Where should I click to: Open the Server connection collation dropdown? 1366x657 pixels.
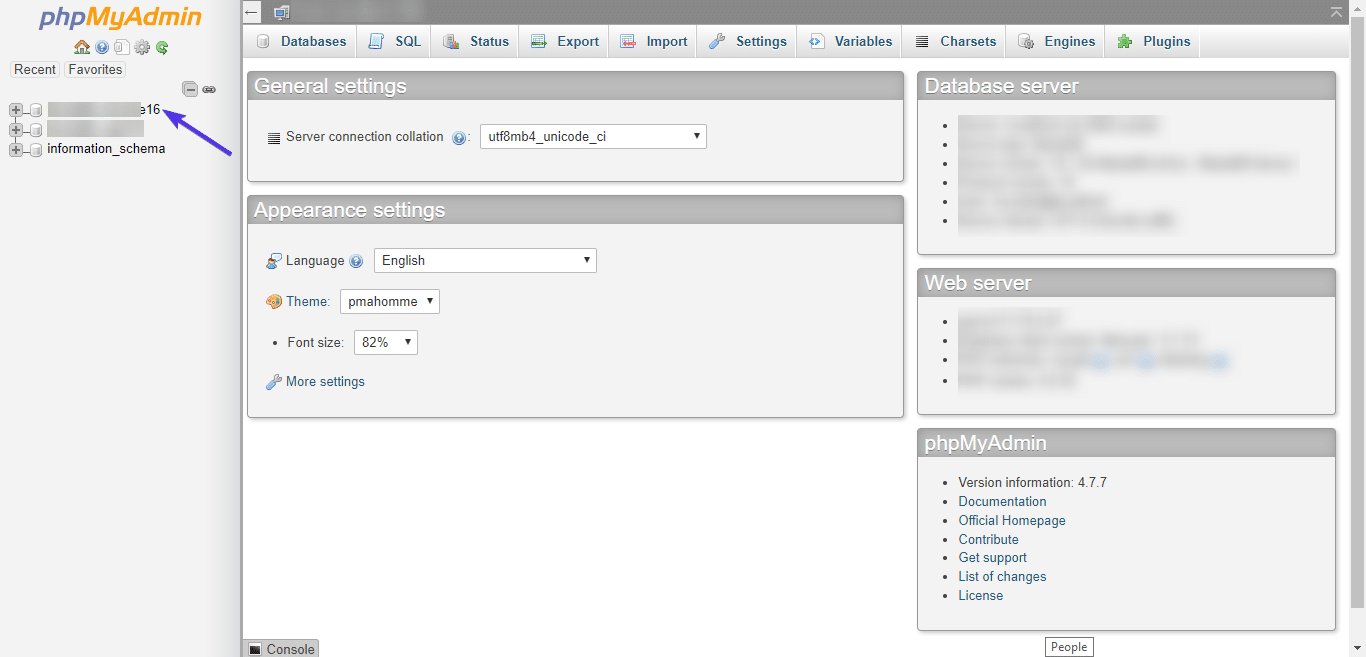pyautogui.click(x=593, y=136)
